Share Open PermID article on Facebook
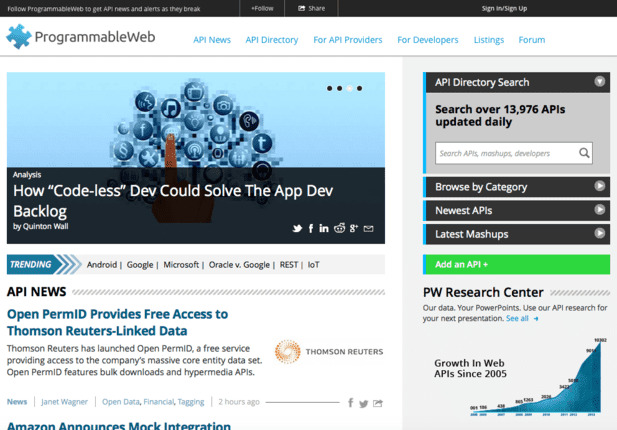The image size is (617, 430). click(x=350, y=403)
